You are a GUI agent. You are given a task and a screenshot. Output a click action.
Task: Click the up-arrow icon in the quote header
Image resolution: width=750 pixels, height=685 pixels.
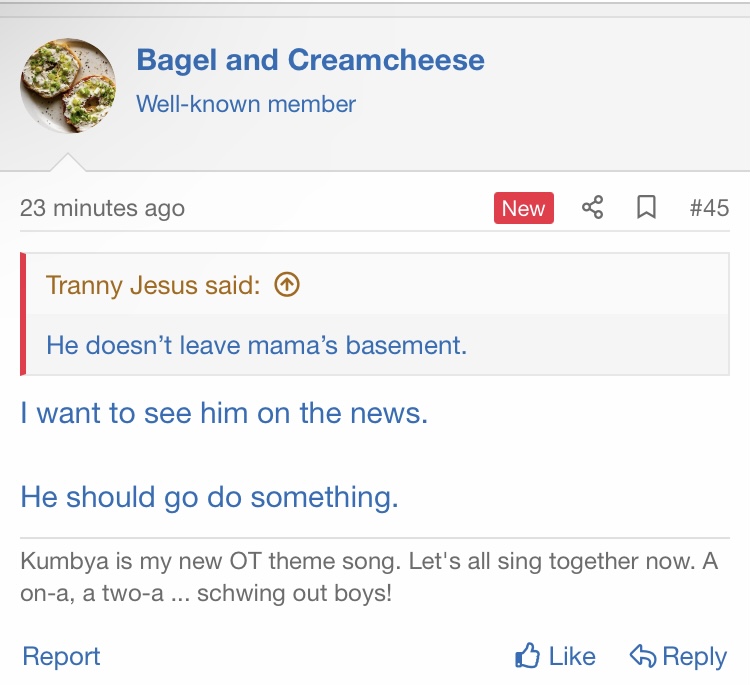(x=287, y=285)
